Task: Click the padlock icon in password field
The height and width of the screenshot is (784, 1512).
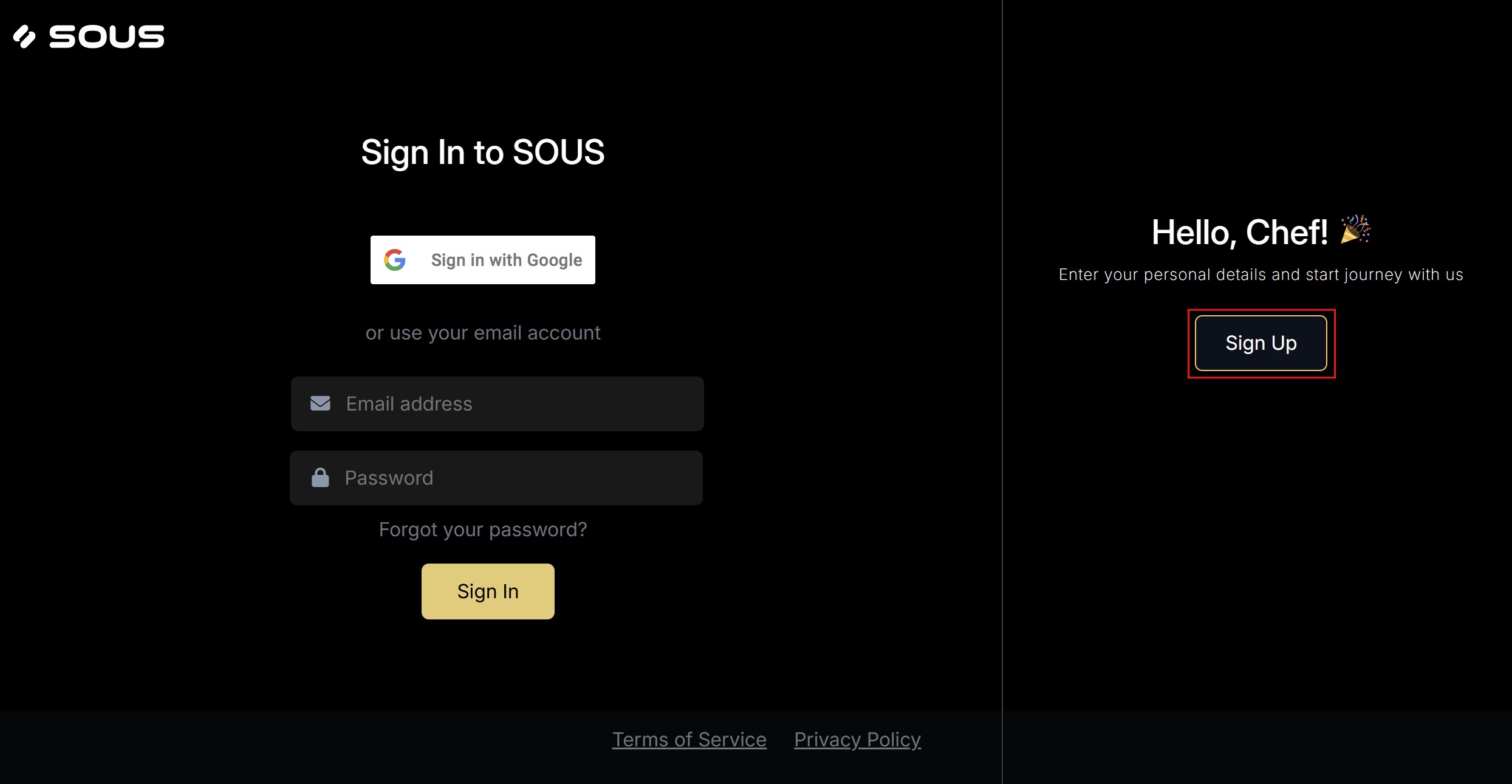Action: (320, 477)
